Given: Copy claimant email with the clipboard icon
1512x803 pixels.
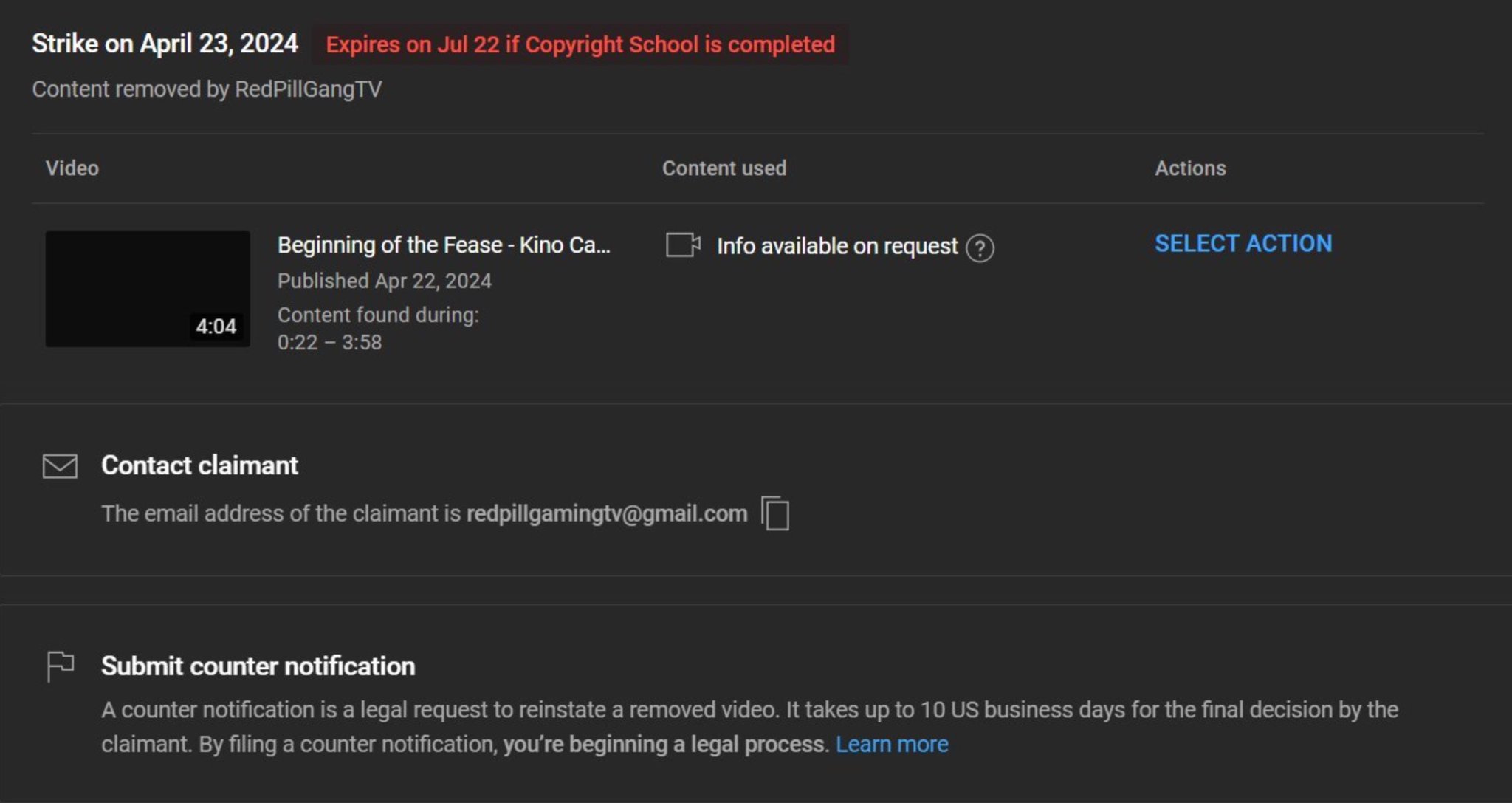Looking at the screenshot, I should tap(775, 513).
